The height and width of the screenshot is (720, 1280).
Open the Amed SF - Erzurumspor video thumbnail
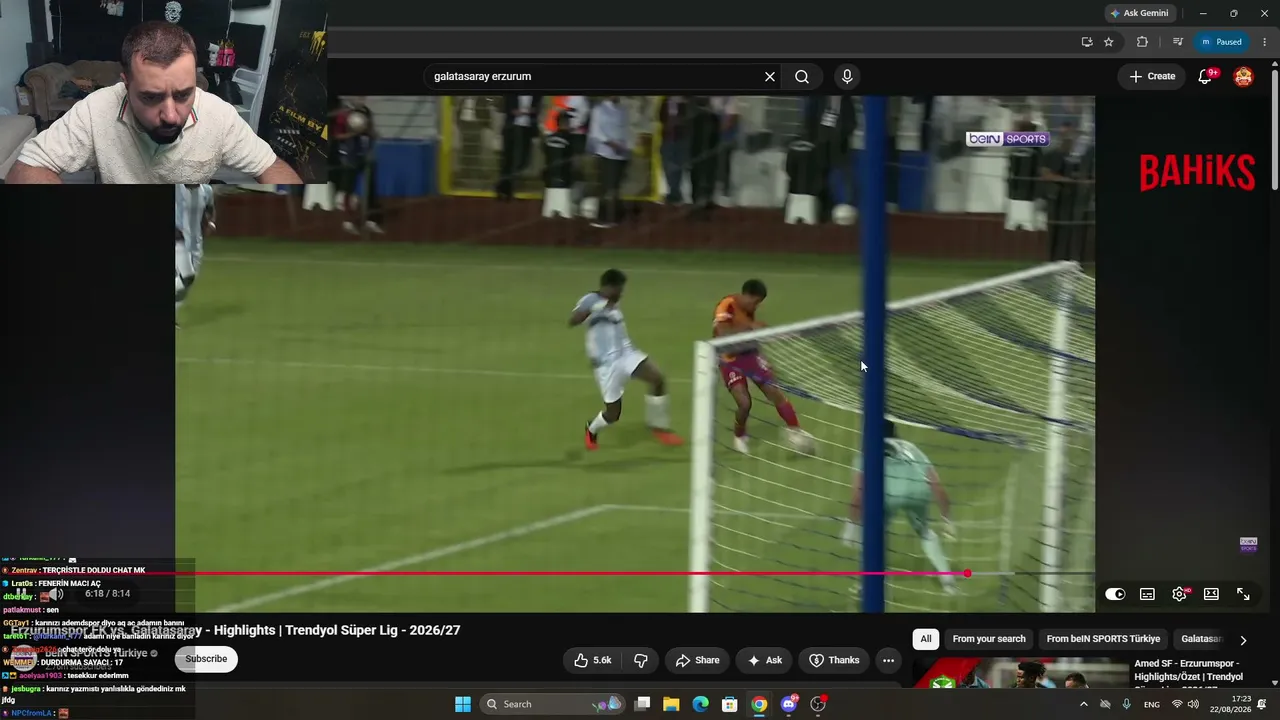[x=1020, y=673]
